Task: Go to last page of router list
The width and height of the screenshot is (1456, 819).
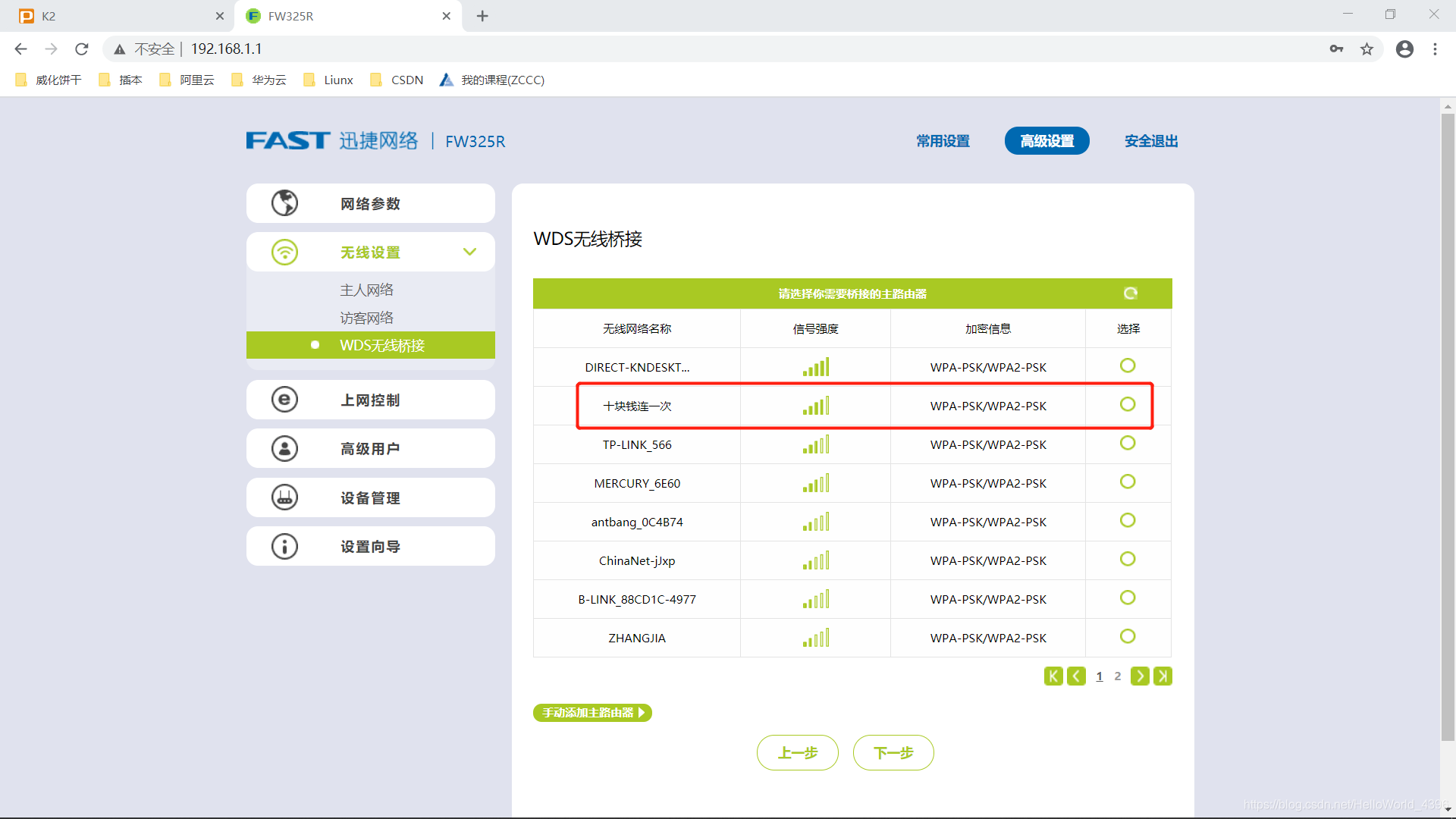Action: [x=1163, y=676]
